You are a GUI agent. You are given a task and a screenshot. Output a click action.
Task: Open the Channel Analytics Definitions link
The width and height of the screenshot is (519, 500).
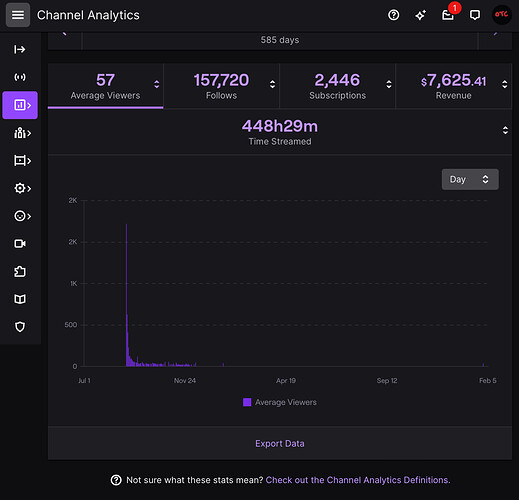click(358, 480)
